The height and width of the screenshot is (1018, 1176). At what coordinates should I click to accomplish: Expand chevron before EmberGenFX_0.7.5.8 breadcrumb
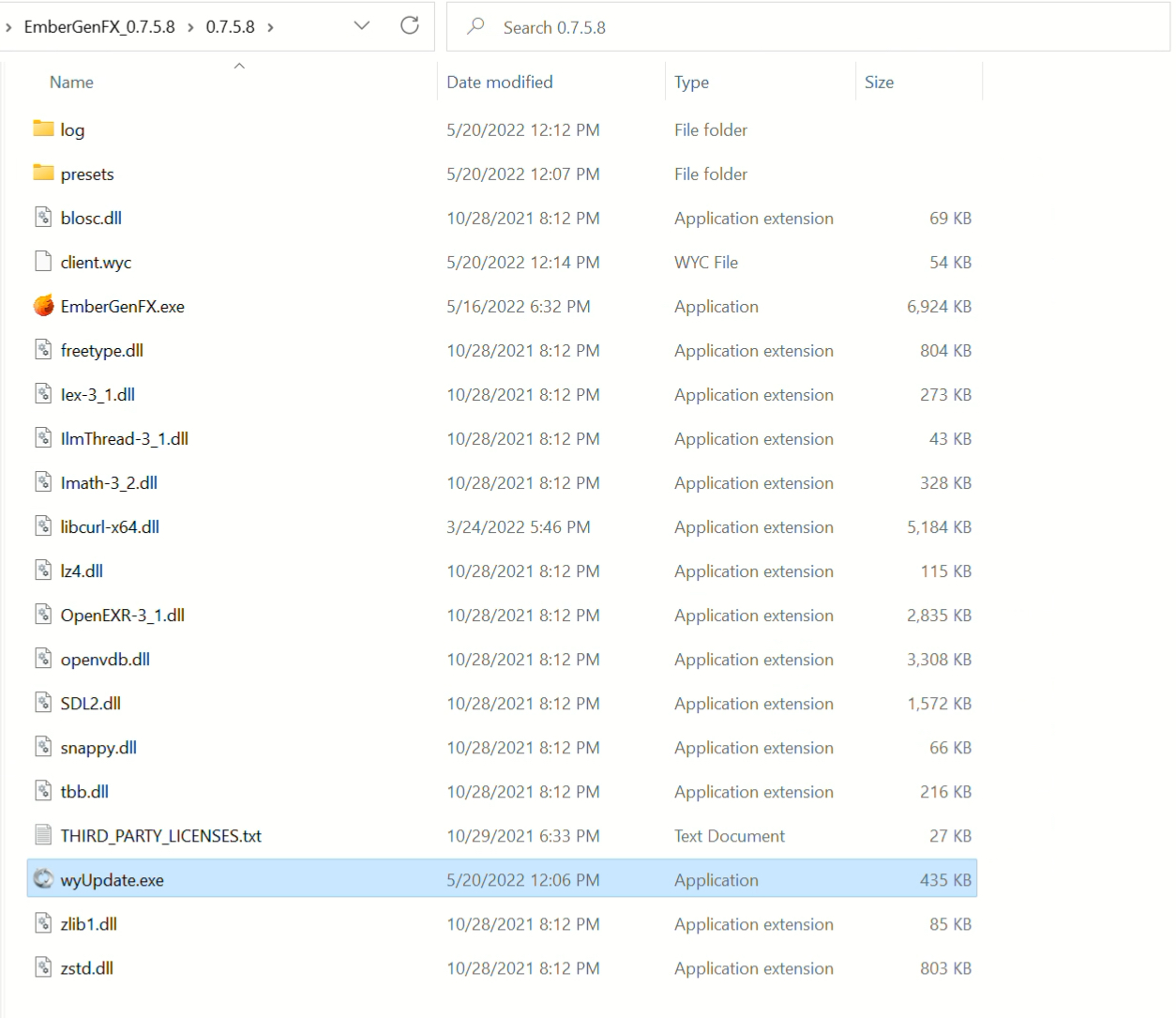(8, 27)
